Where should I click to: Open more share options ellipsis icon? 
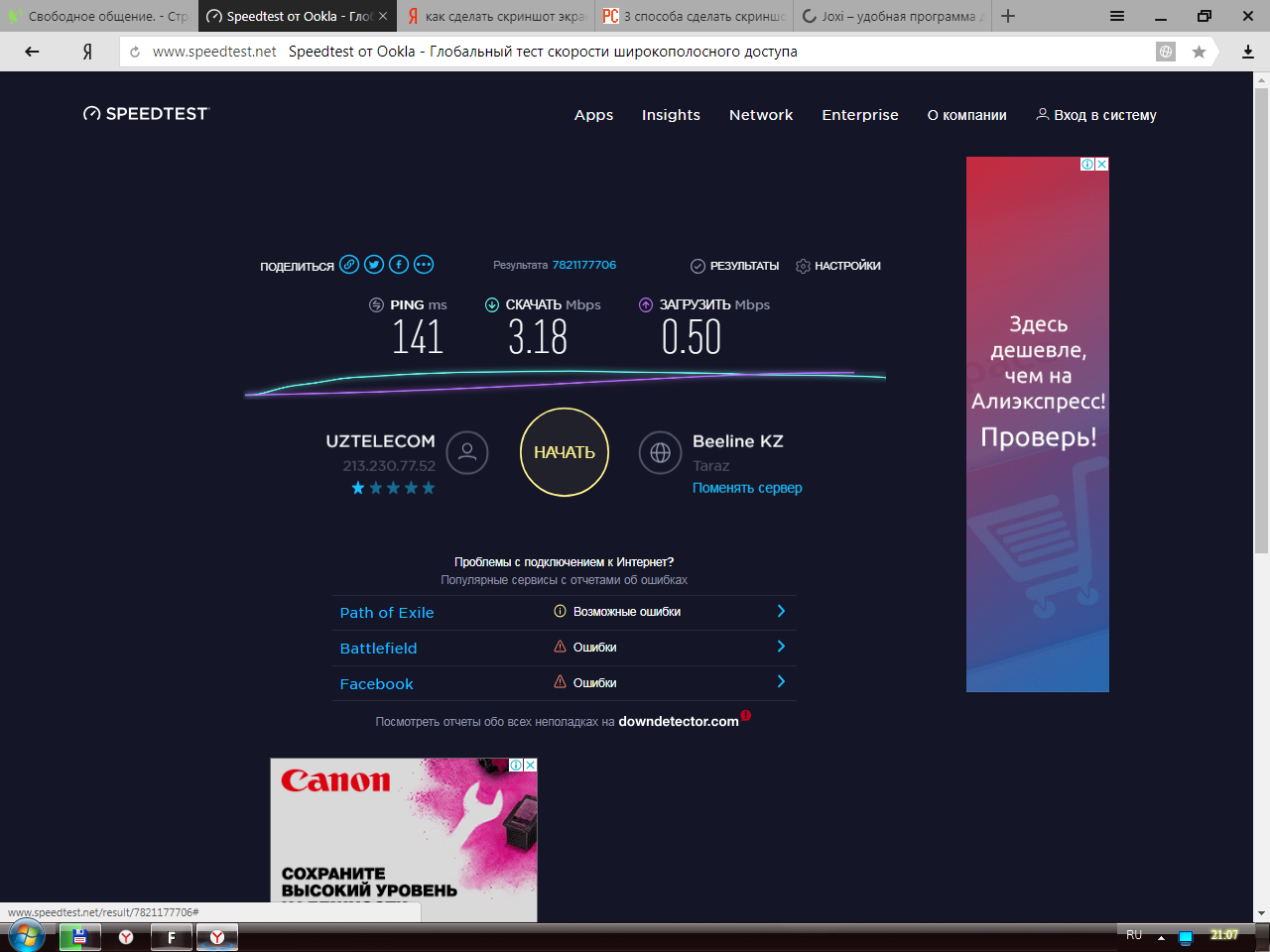click(x=424, y=265)
